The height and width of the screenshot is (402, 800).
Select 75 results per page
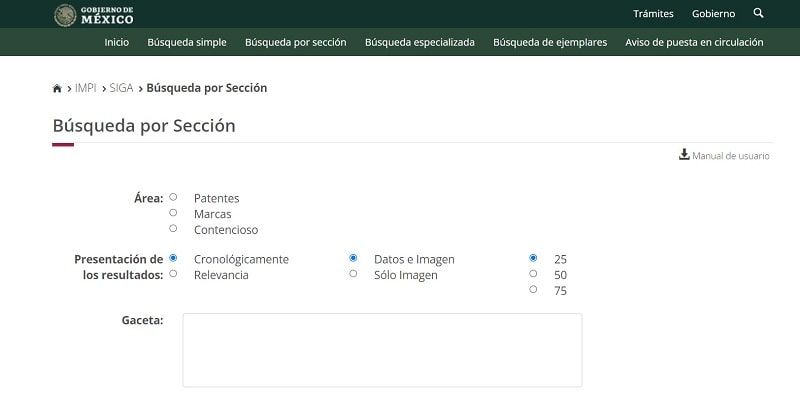click(x=533, y=290)
